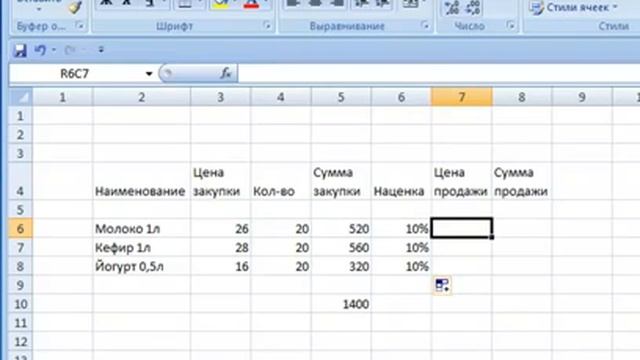Screen dimensions: 640x360
Task: Click the Наценка header cell
Action: pyautogui.click(x=401, y=181)
